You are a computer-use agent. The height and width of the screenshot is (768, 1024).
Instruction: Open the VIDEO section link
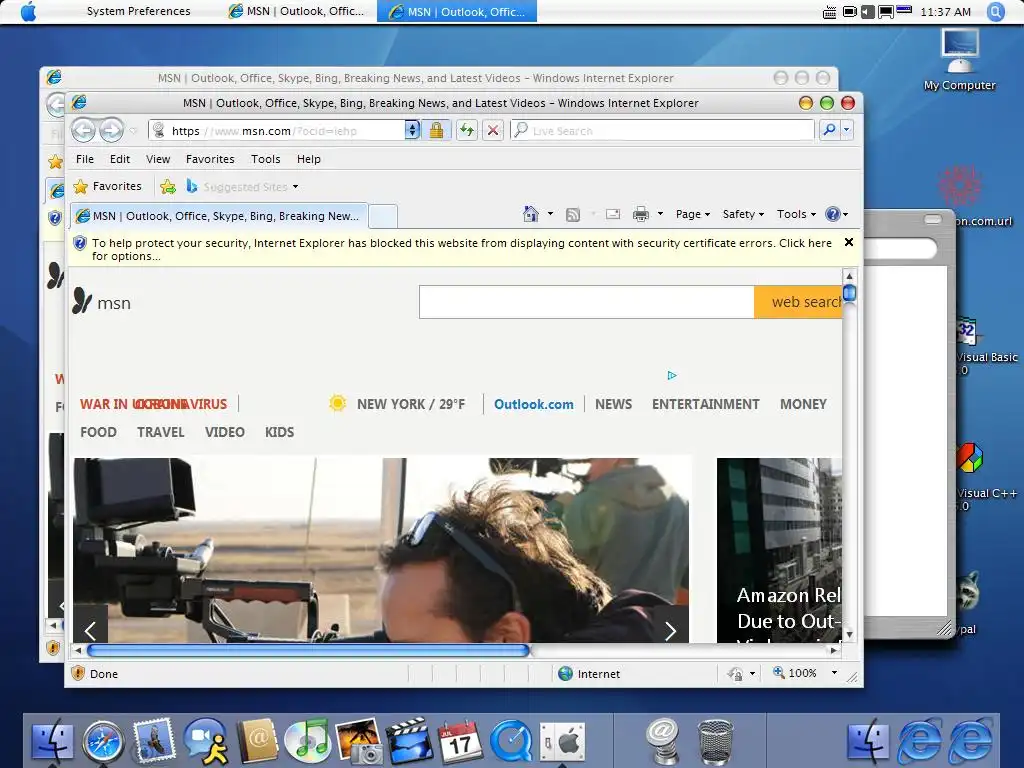pyautogui.click(x=225, y=432)
